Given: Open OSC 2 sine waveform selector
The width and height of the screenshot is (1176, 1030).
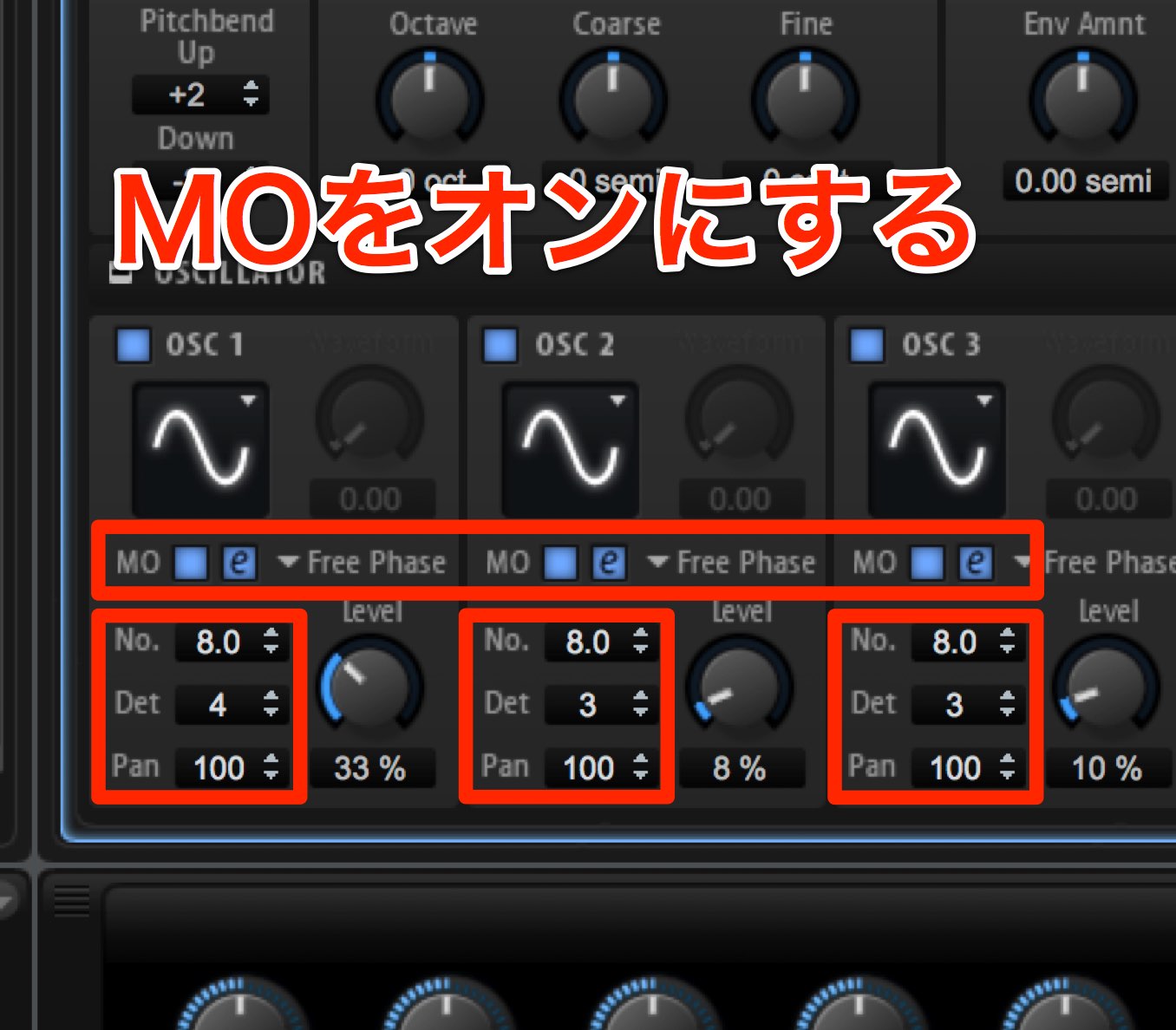Looking at the screenshot, I should pos(571,448).
